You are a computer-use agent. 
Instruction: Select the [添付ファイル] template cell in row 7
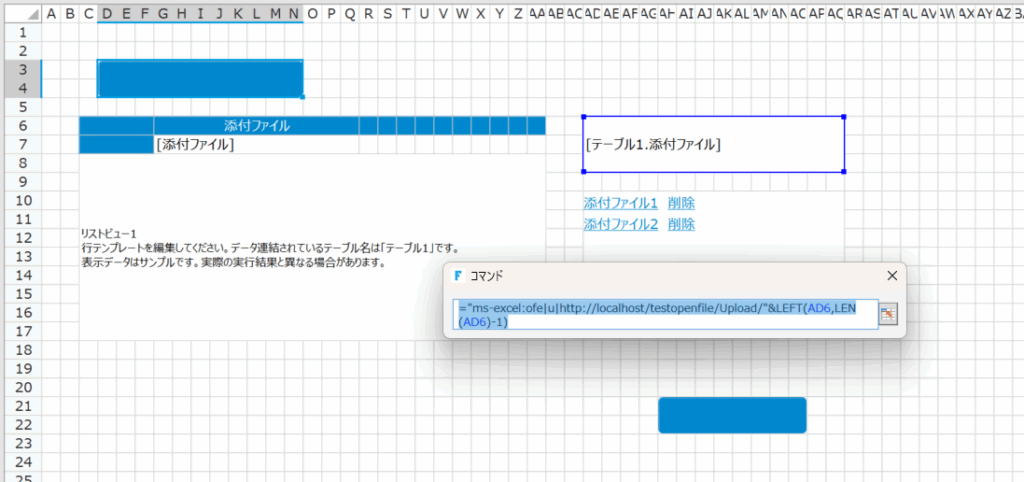coord(195,145)
